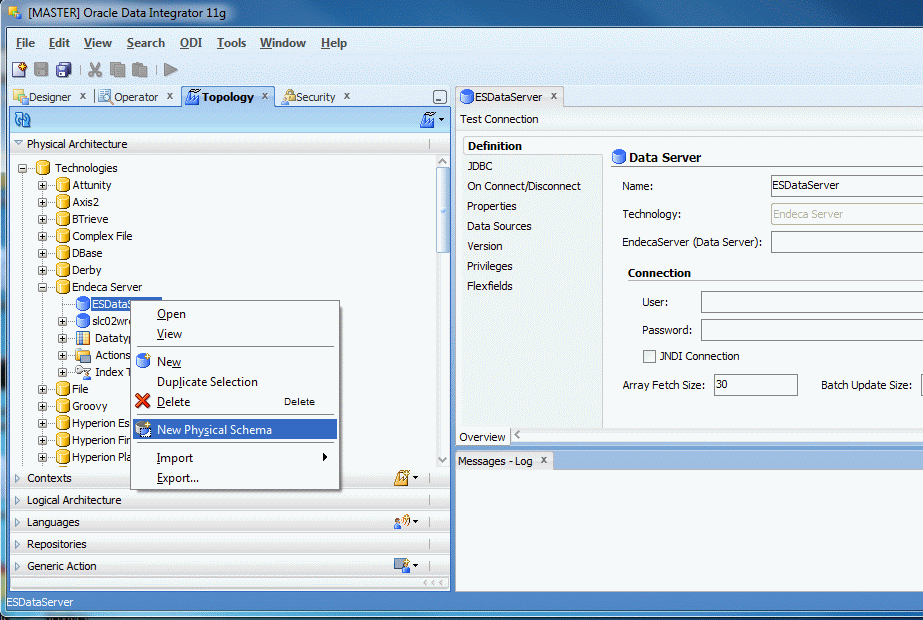Run execution using the green play arrow
Viewport: 923px width, 620px height.
tap(172, 68)
